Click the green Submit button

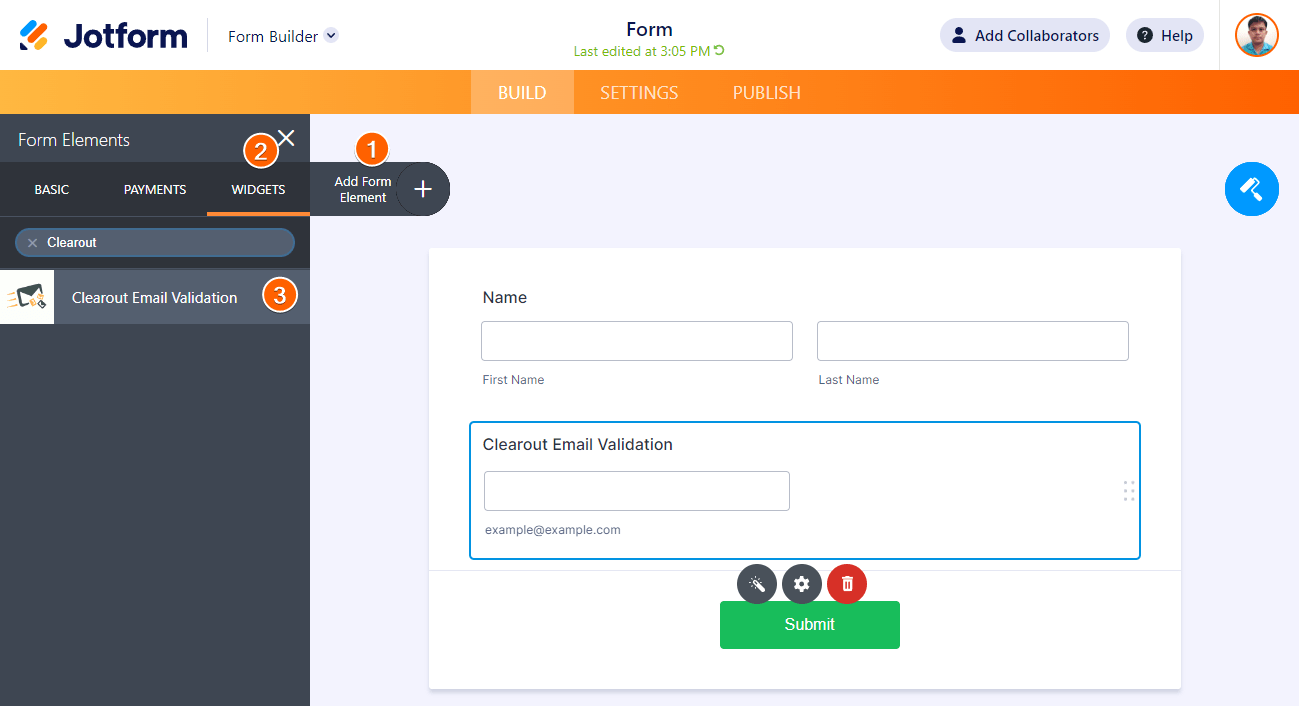coord(810,625)
